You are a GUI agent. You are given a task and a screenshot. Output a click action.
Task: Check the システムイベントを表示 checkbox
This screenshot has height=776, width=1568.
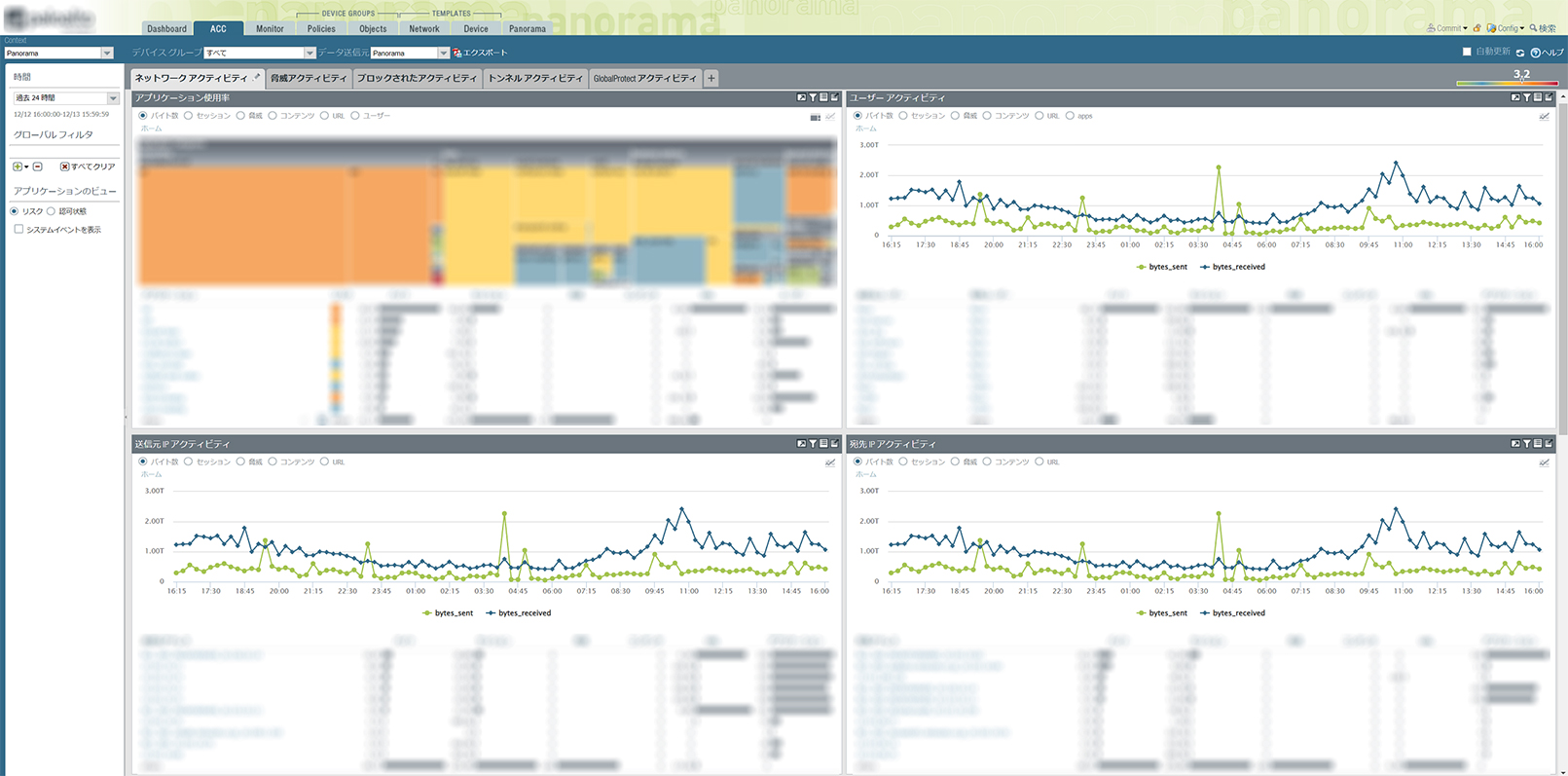[x=18, y=230]
